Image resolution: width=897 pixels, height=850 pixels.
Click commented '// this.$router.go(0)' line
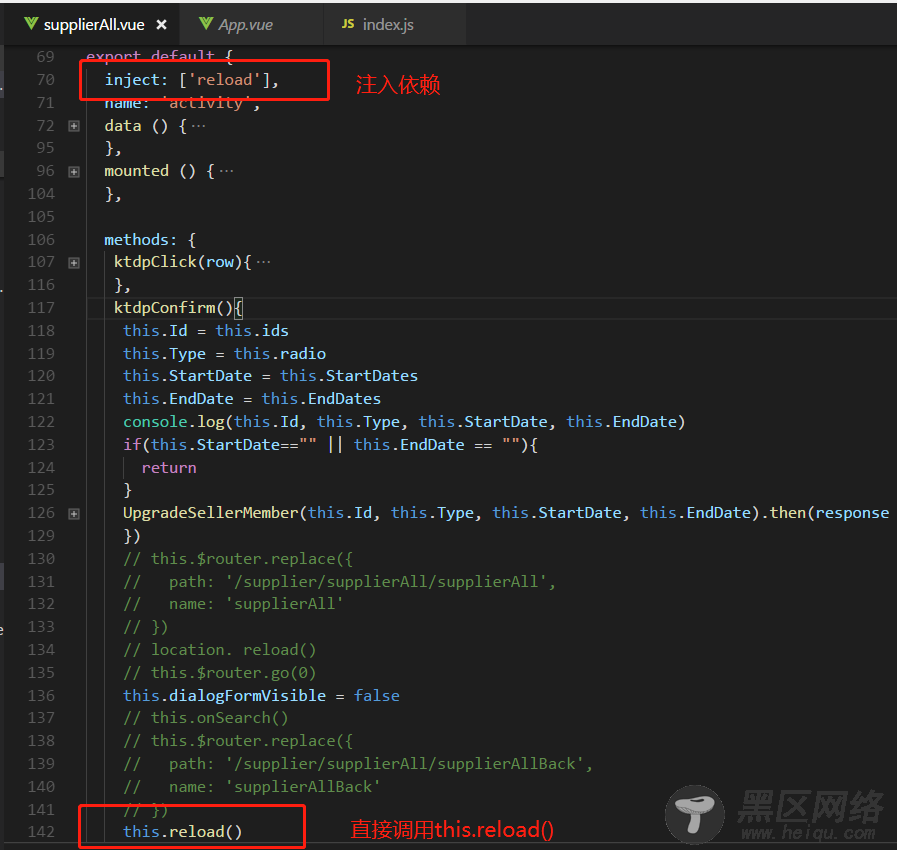coord(220,673)
